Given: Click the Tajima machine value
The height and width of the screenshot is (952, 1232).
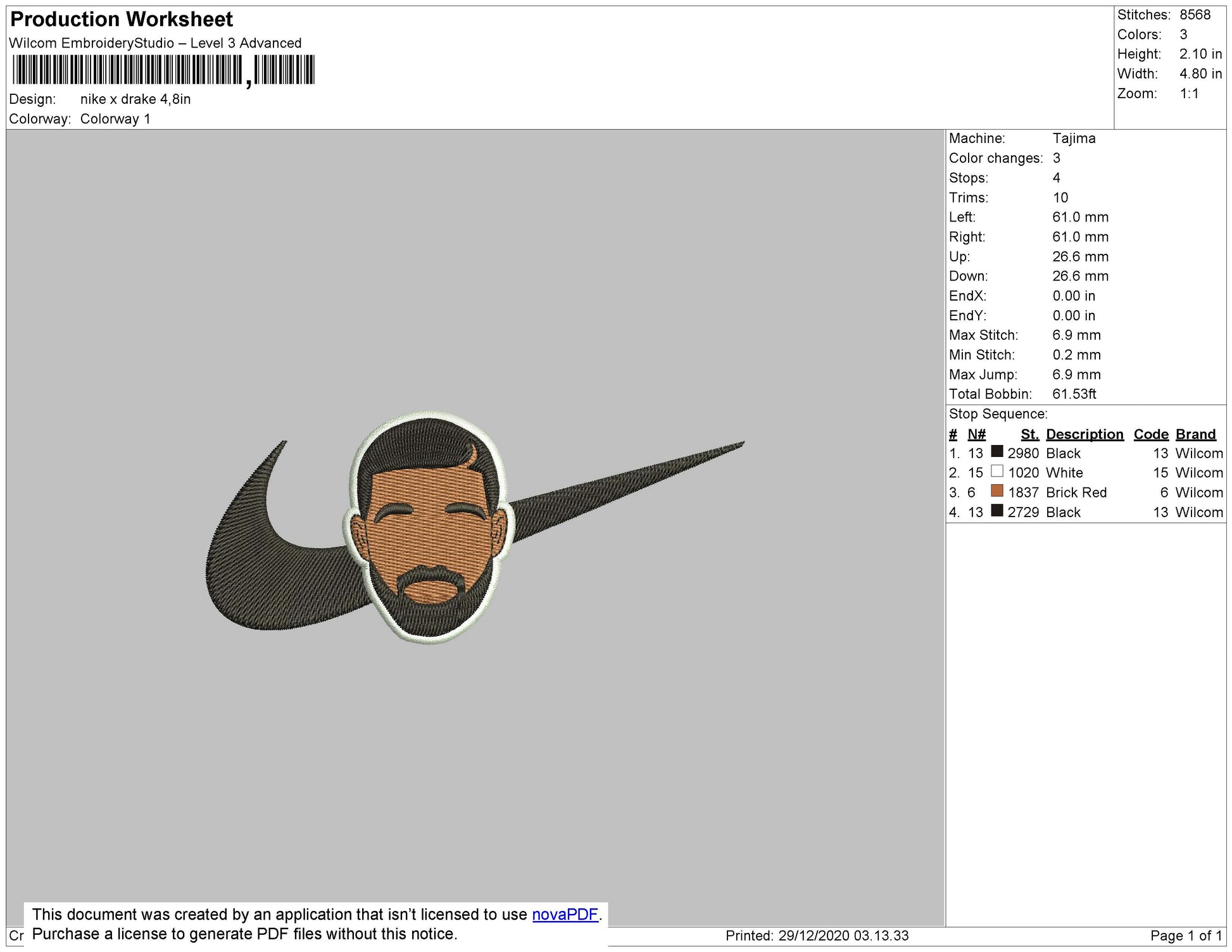Looking at the screenshot, I should [x=1074, y=139].
